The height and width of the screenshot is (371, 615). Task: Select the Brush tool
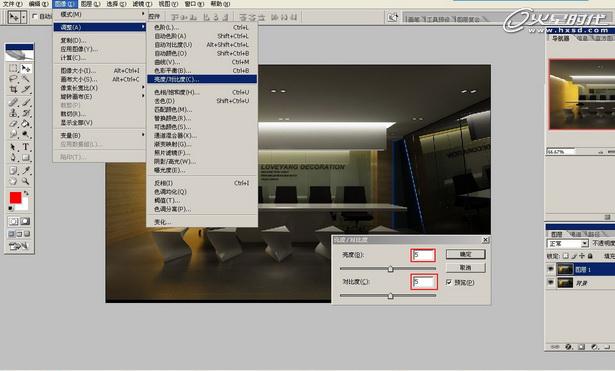[26, 102]
